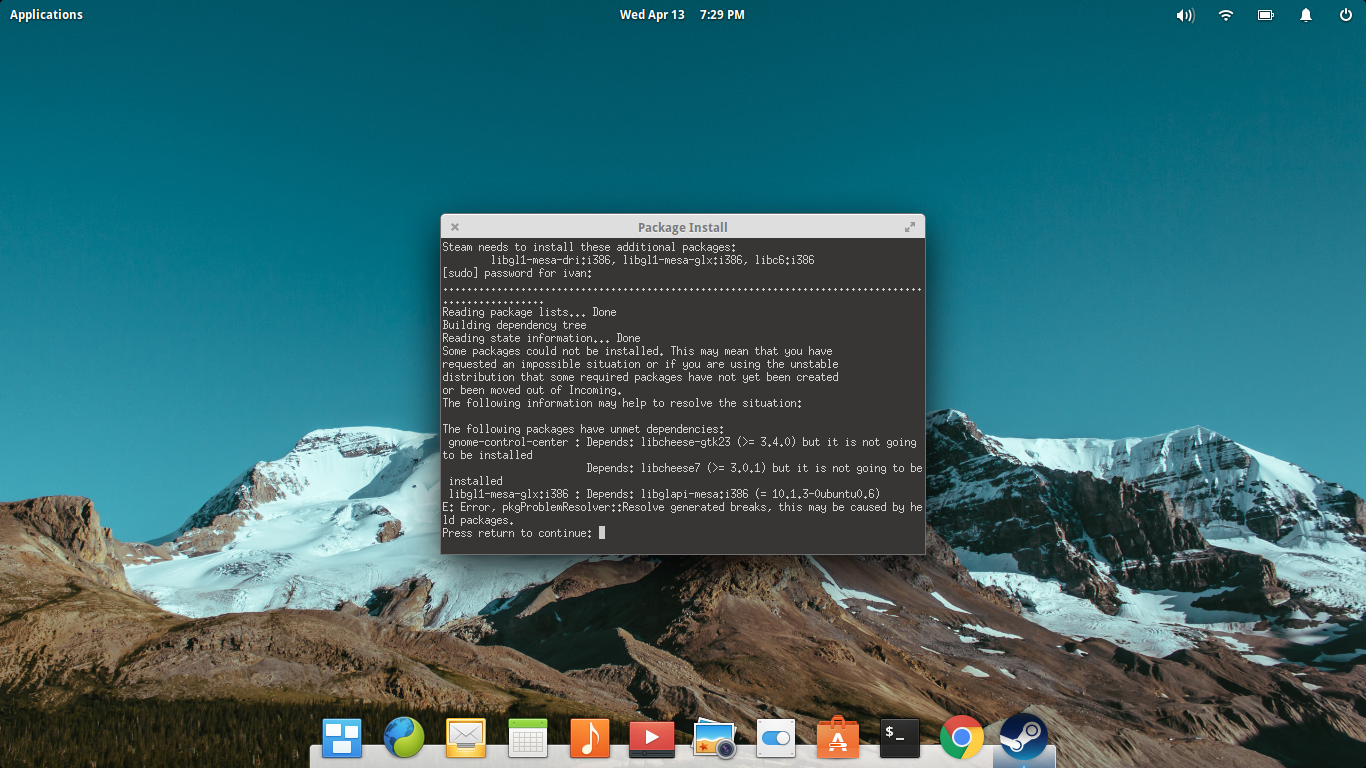Viewport: 1366px width, 768px height.
Task: Launch Google Chrome from the dock
Action: point(962,738)
